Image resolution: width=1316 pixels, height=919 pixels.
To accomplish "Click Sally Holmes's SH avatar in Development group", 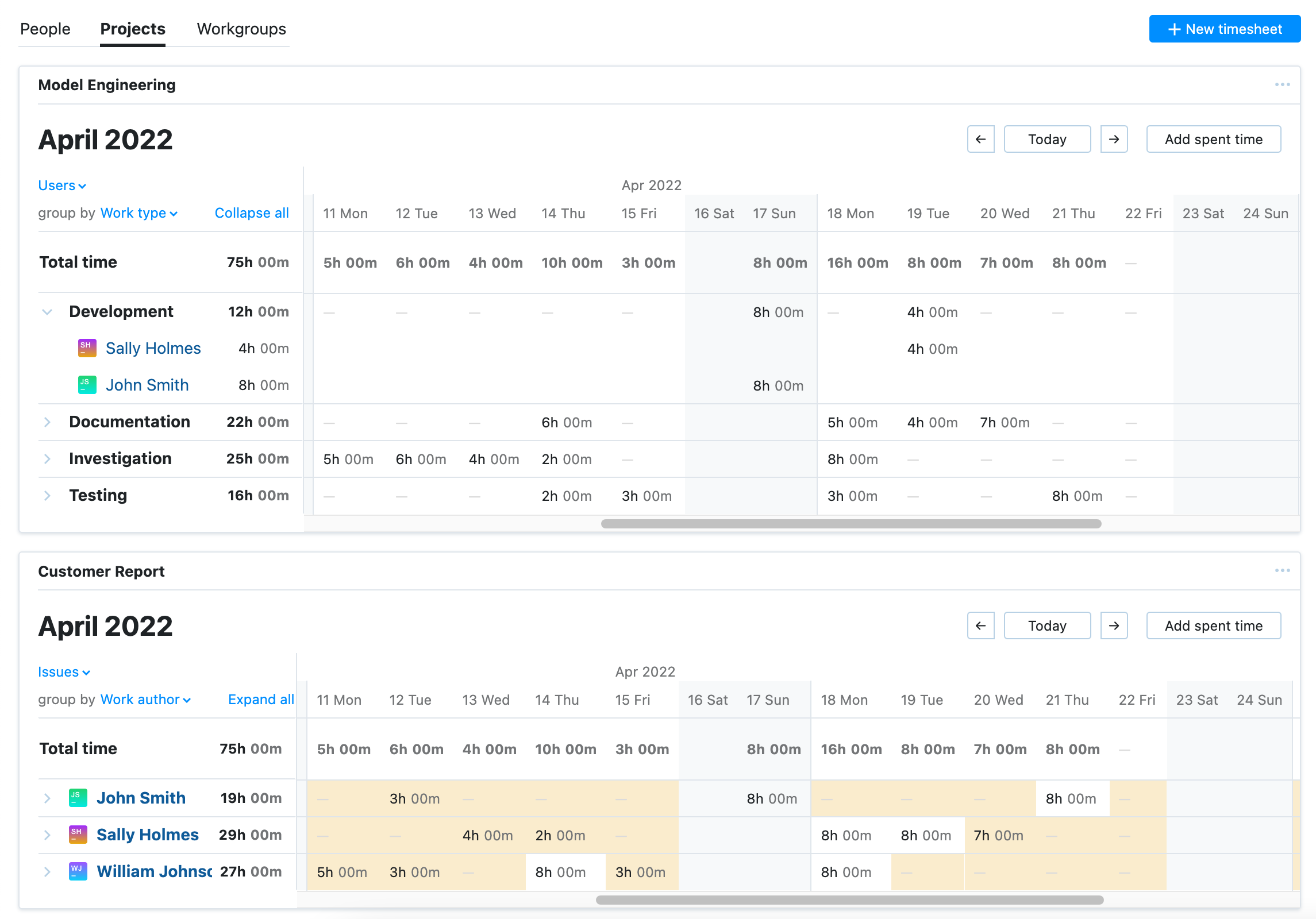I will tap(86, 348).
